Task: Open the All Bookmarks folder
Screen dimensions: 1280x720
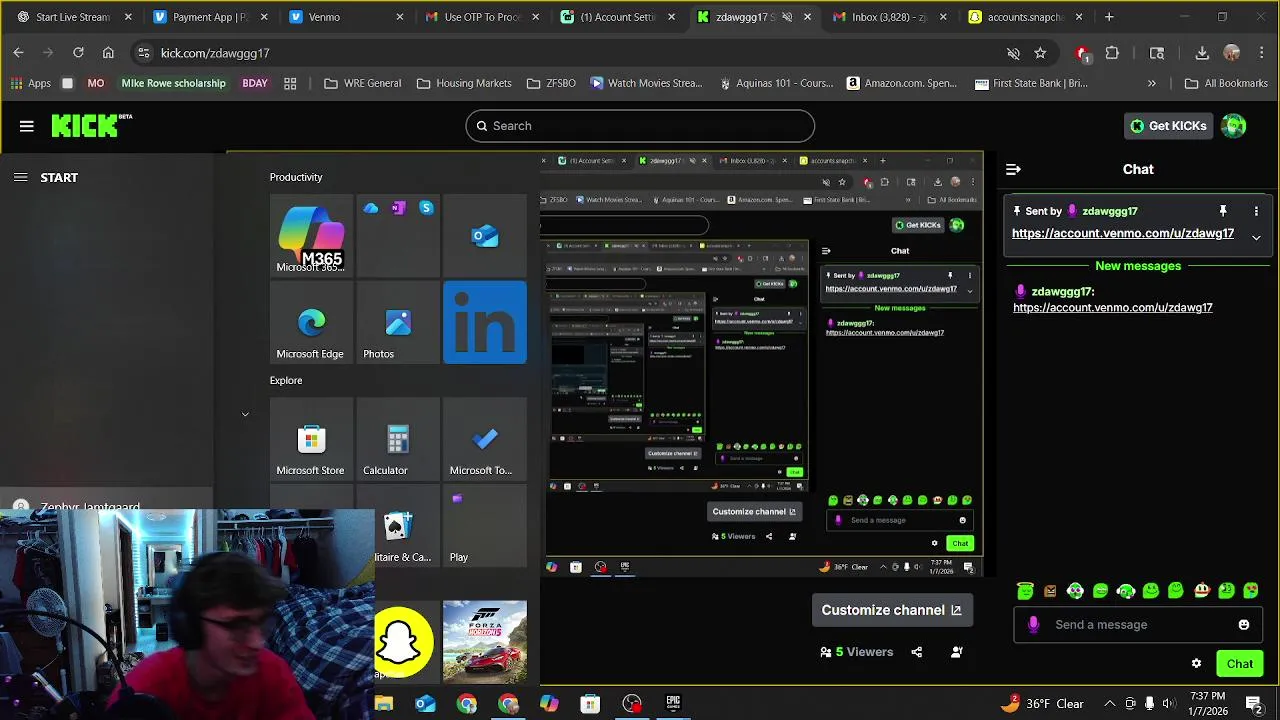Action: [1226, 84]
